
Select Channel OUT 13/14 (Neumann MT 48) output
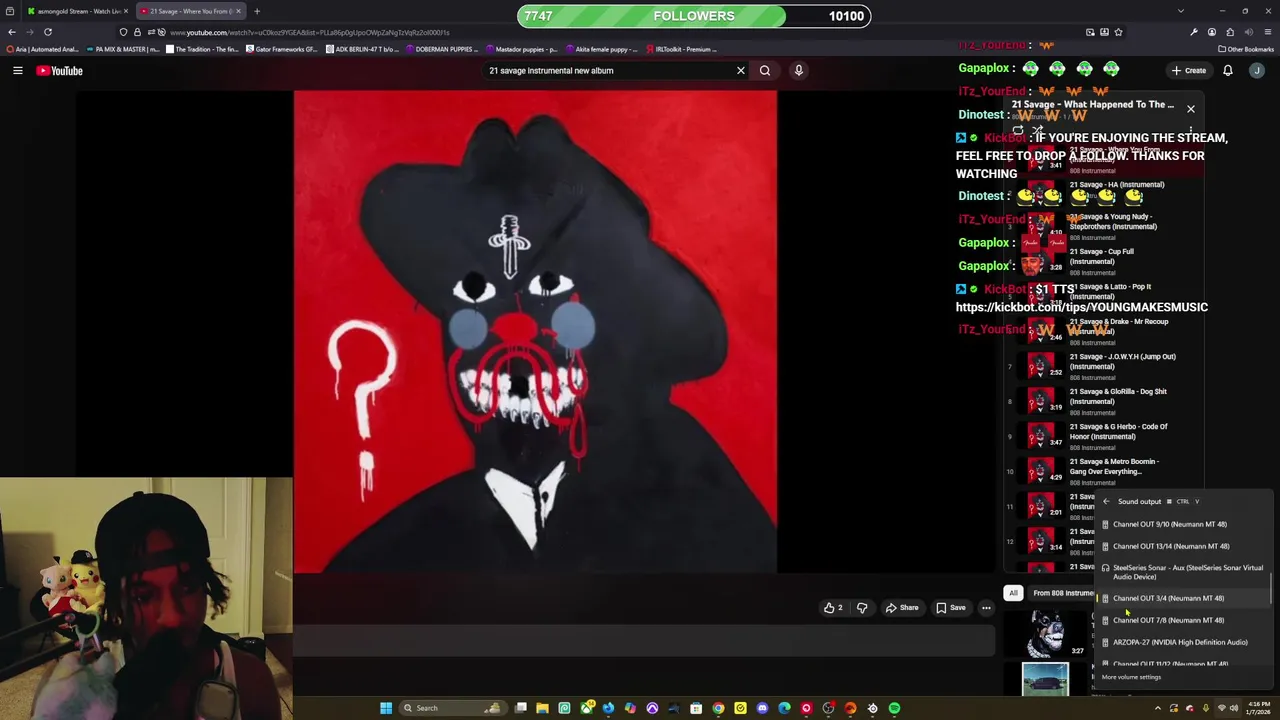click(x=1184, y=546)
